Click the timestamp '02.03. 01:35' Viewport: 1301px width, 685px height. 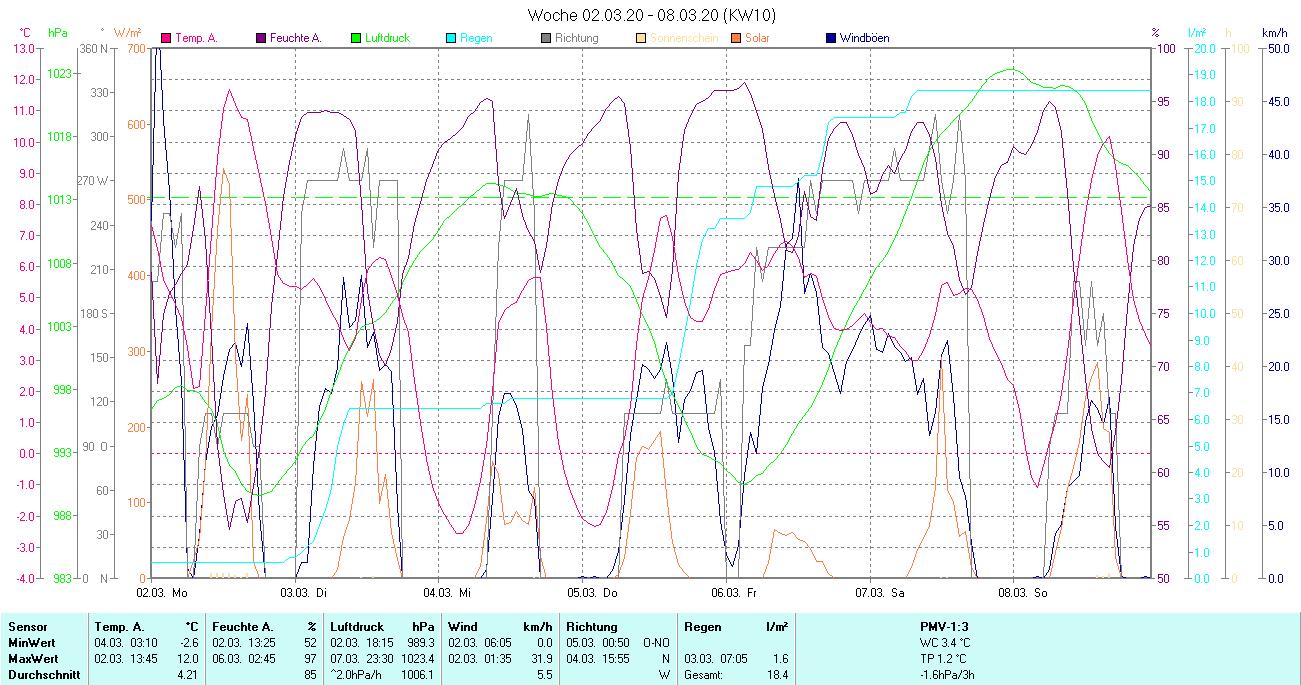(x=479, y=659)
